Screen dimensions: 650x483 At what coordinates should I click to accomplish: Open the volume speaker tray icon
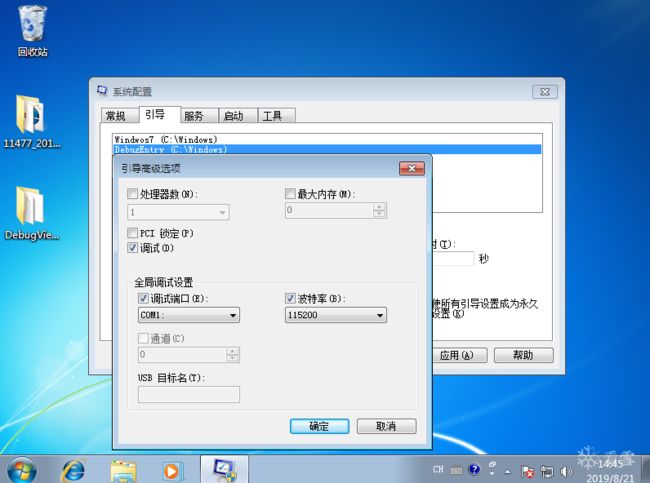pos(565,471)
